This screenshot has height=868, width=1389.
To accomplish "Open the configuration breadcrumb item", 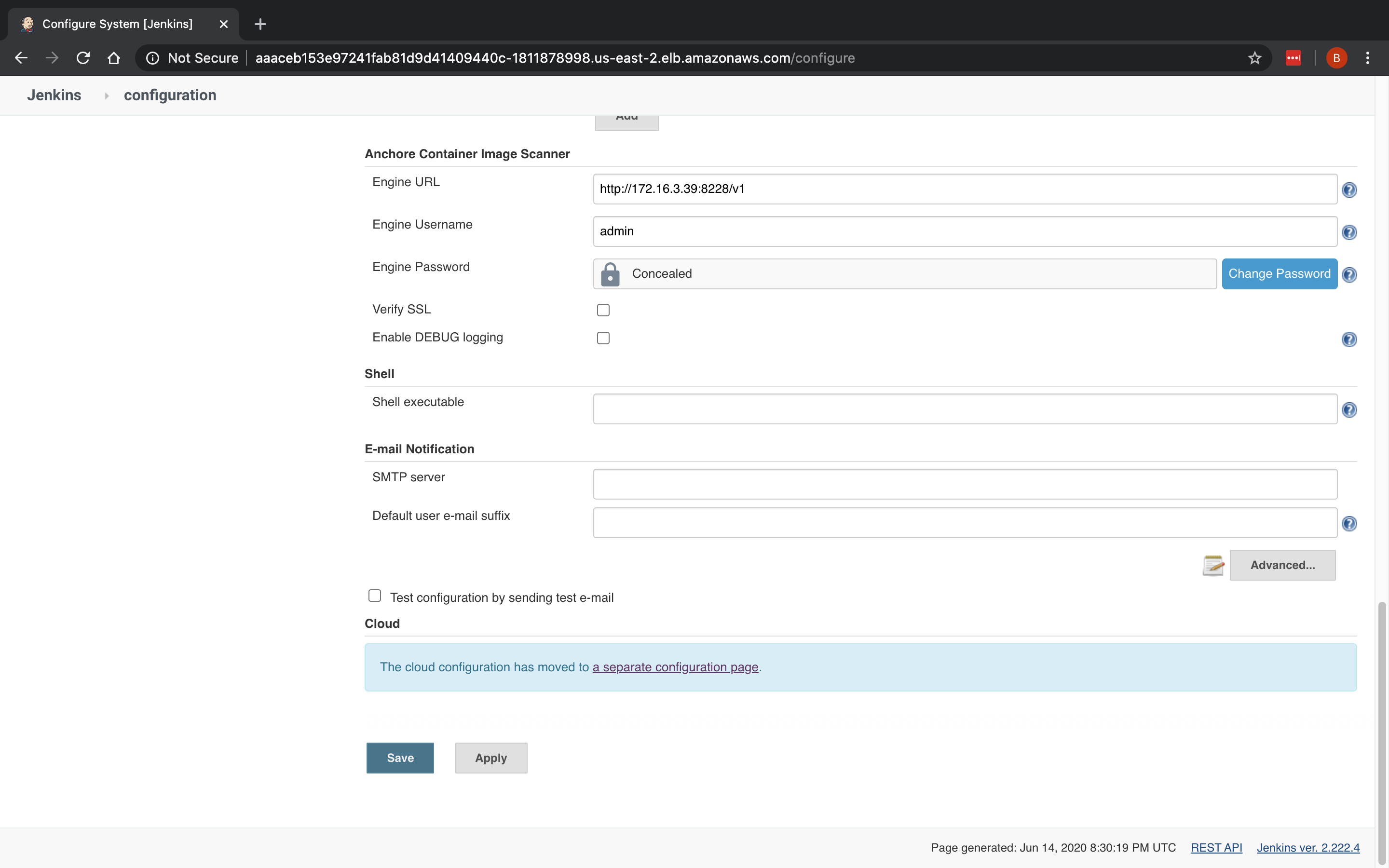I will point(170,95).
